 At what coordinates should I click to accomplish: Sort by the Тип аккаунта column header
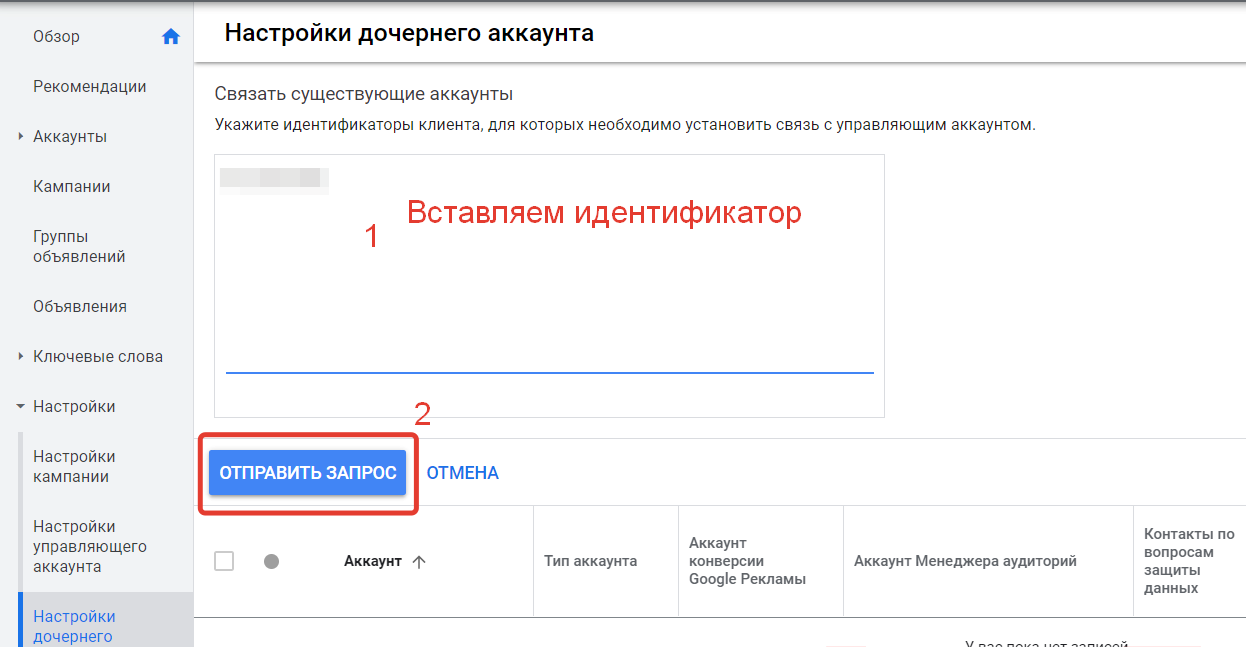[590, 561]
